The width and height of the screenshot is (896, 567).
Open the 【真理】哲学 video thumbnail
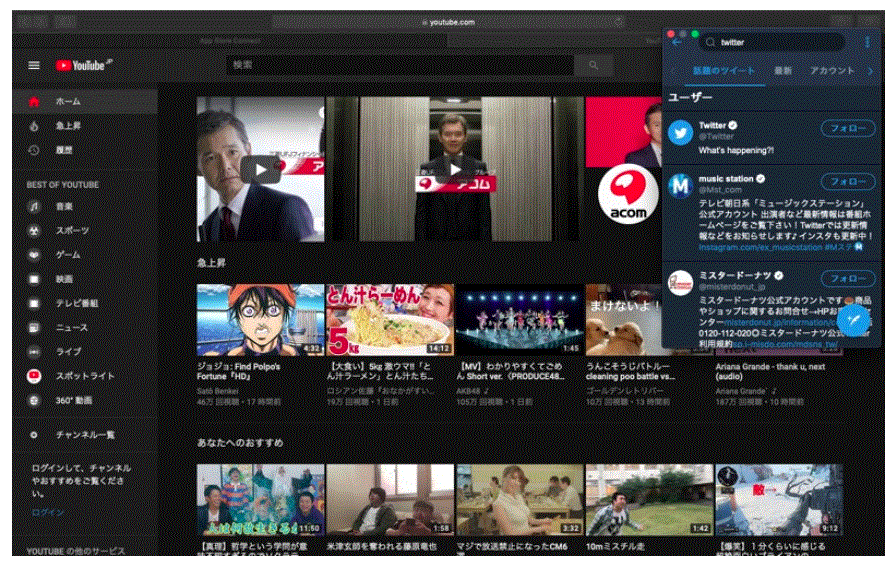point(261,500)
